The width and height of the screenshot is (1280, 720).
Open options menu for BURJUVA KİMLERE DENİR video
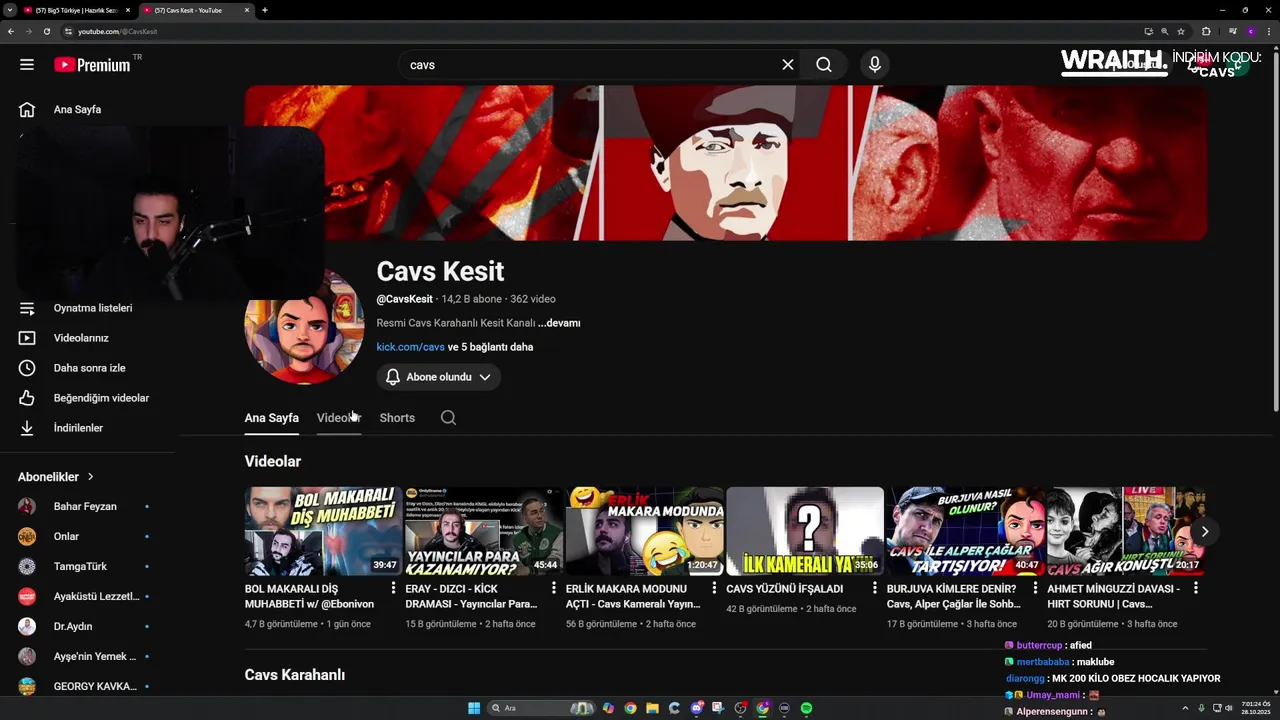[1035, 588]
